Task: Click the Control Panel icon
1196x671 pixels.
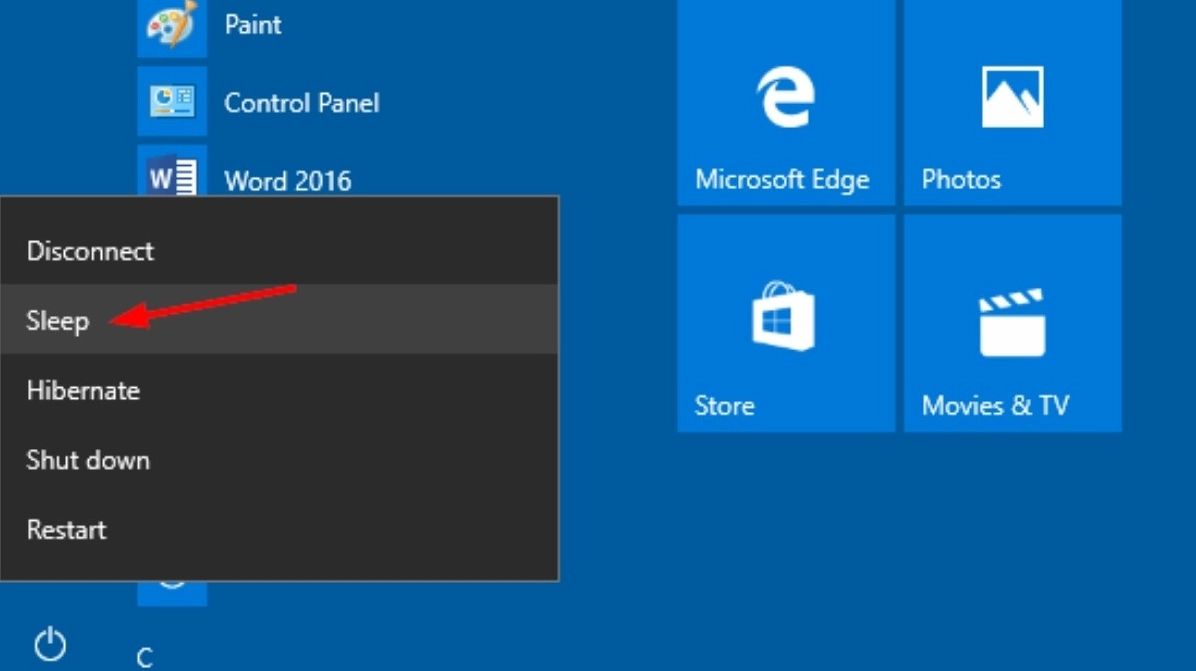Action: pyautogui.click(x=171, y=101)
